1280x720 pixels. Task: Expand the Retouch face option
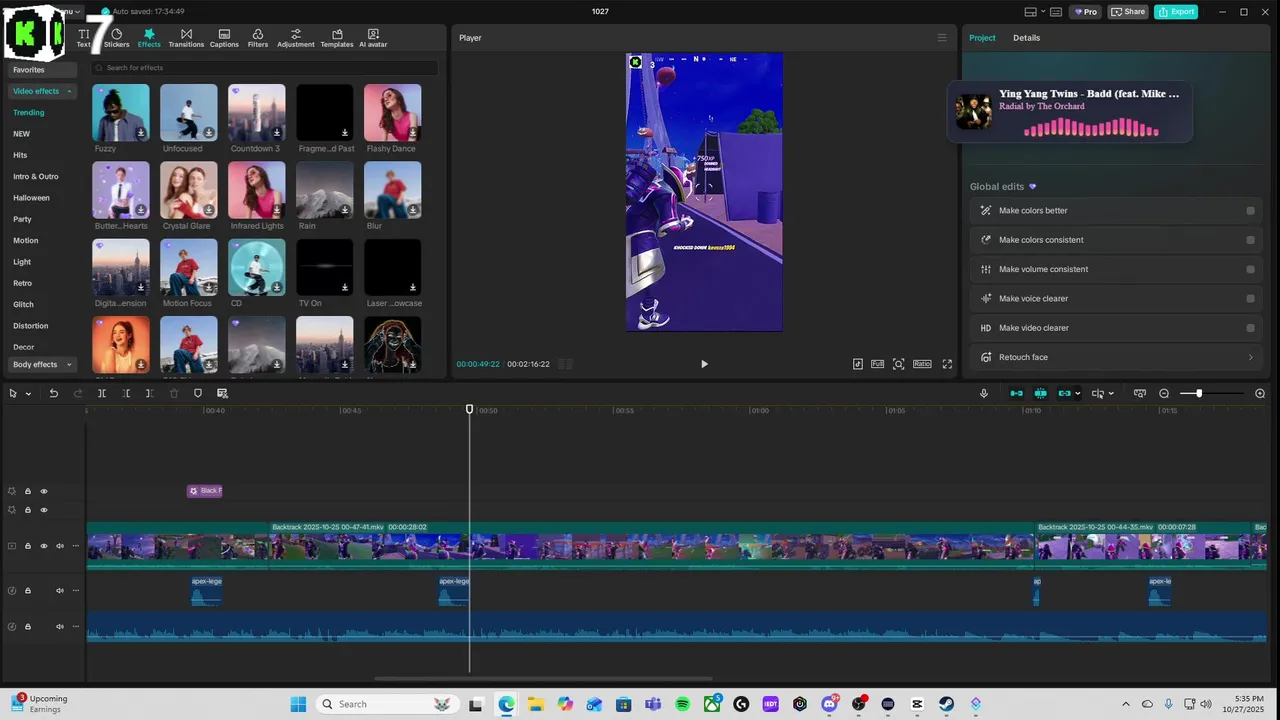(1250, 357)
